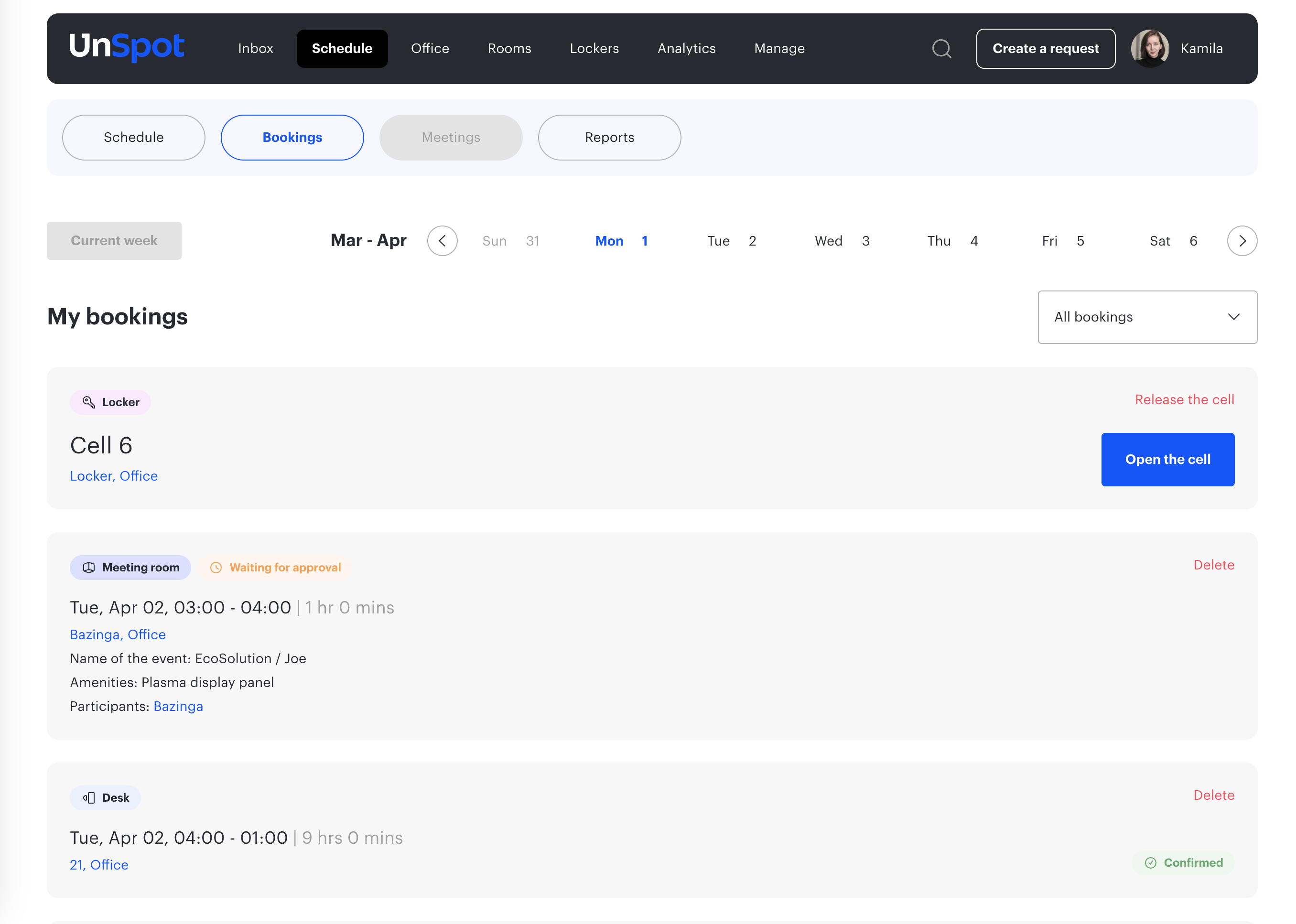Click 'Amenities: Plasma display panel' text
The image size is (1296, 924).
pos(172,682)
